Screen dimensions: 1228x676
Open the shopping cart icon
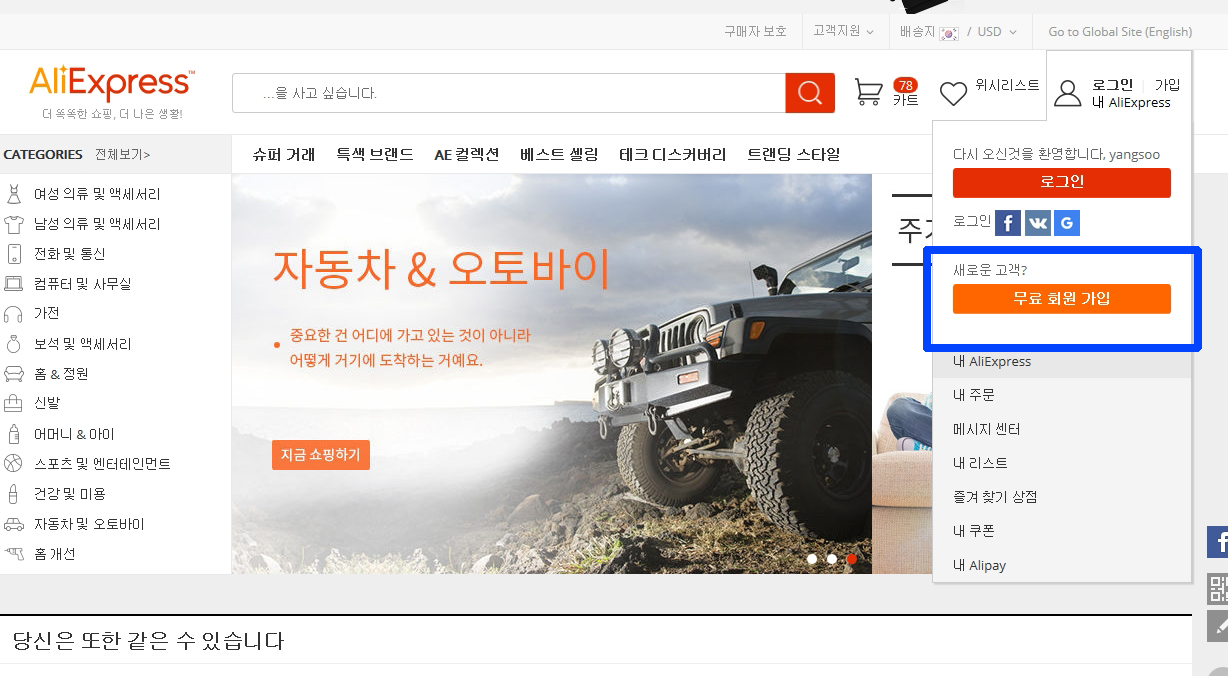pyautogui.click(x=868, y=93)
